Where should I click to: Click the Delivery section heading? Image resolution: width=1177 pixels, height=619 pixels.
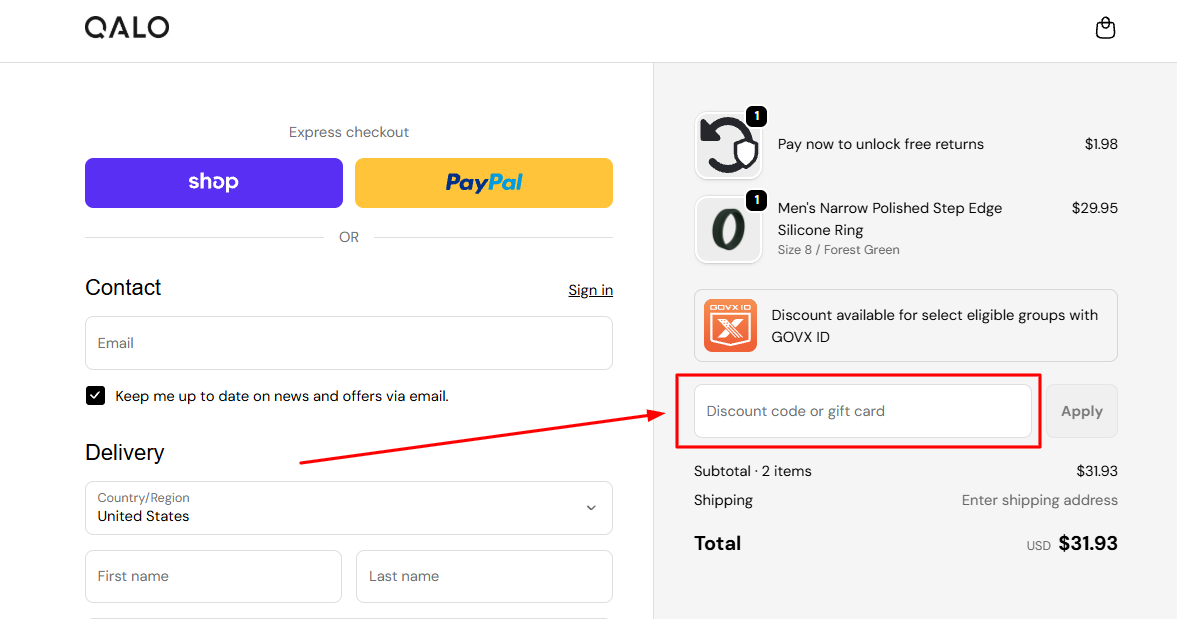(125, 452)
